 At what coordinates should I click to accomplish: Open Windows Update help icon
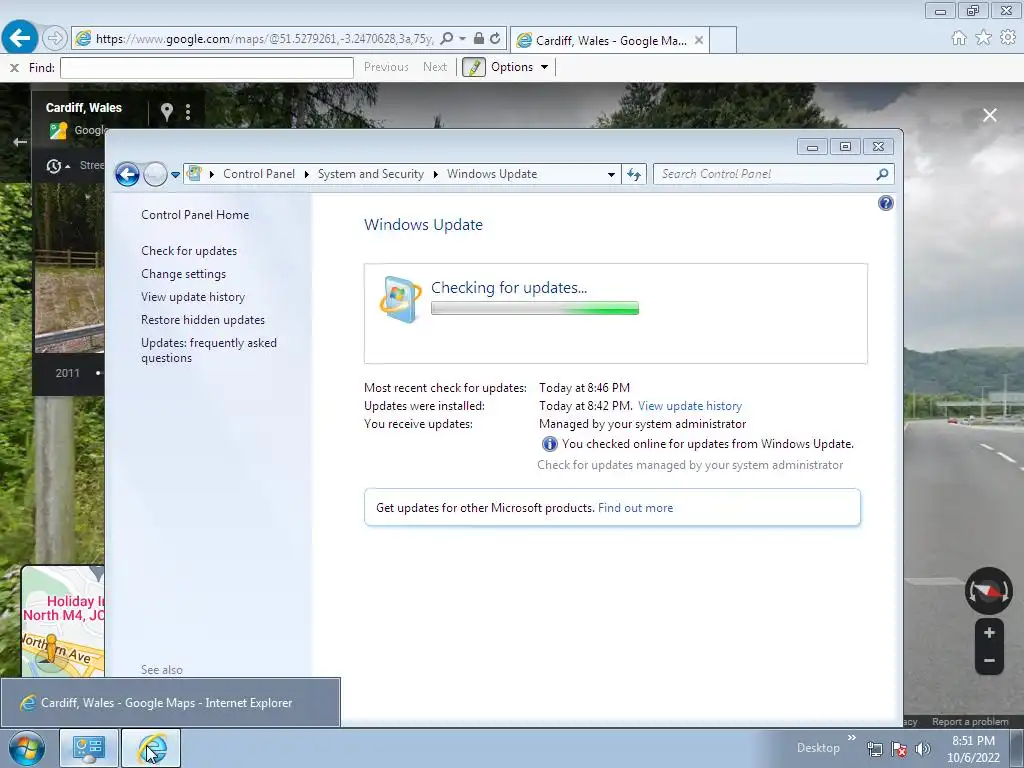886,203
